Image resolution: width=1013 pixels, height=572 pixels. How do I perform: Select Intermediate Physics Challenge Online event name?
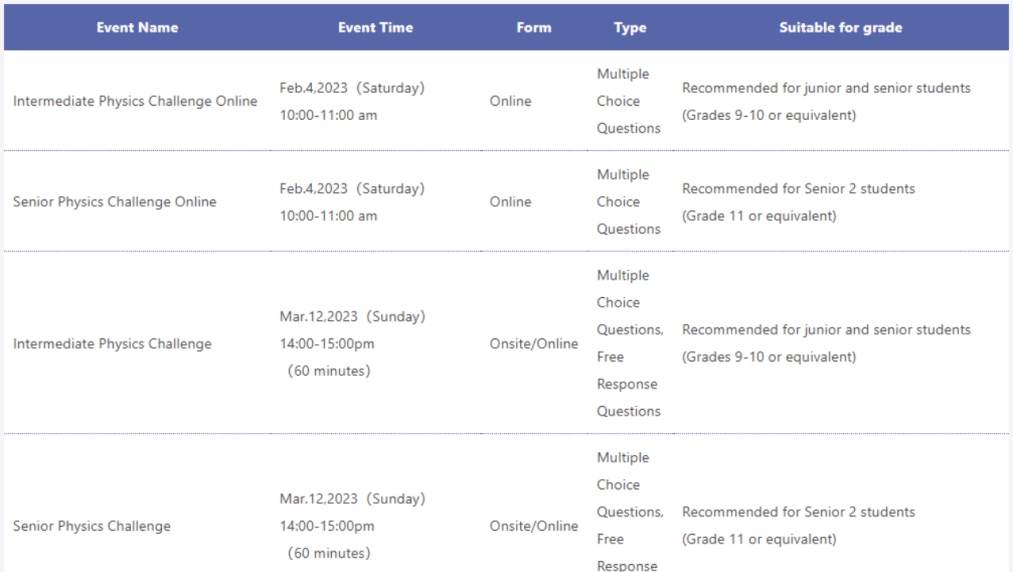click(135, 101)
